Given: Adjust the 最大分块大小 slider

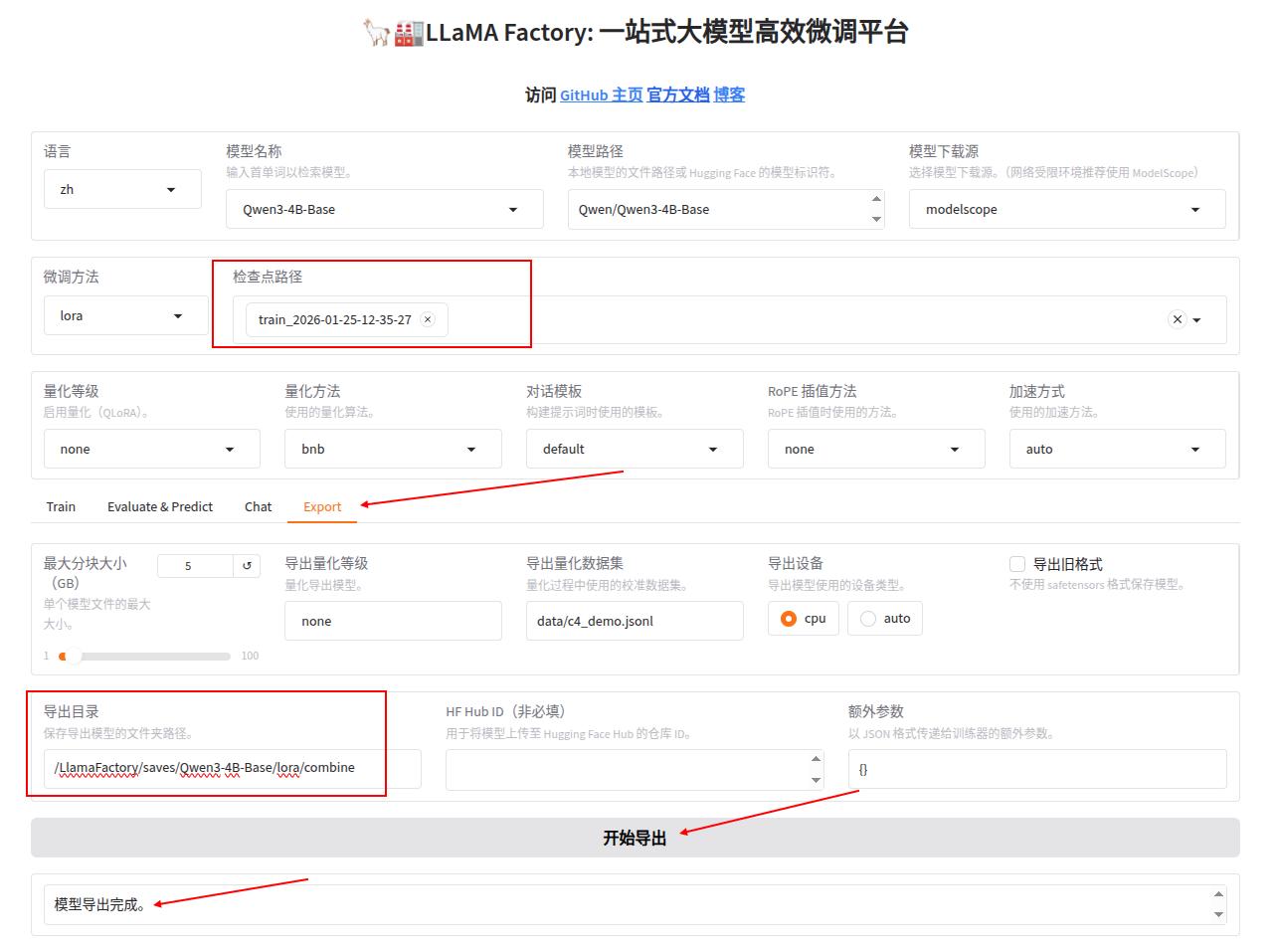Looking at the screenshot, I should tap(144, 656).
